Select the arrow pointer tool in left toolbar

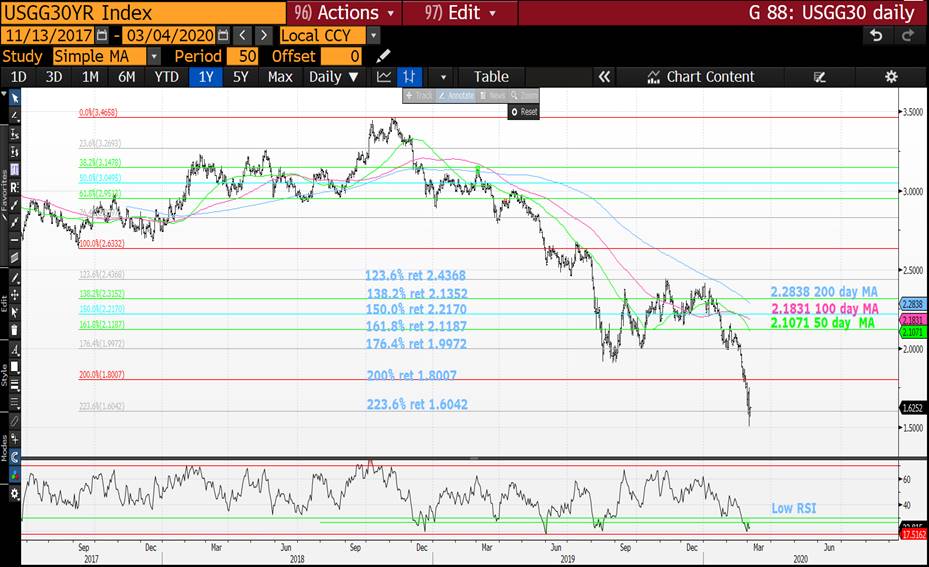(x=14, y=98)
